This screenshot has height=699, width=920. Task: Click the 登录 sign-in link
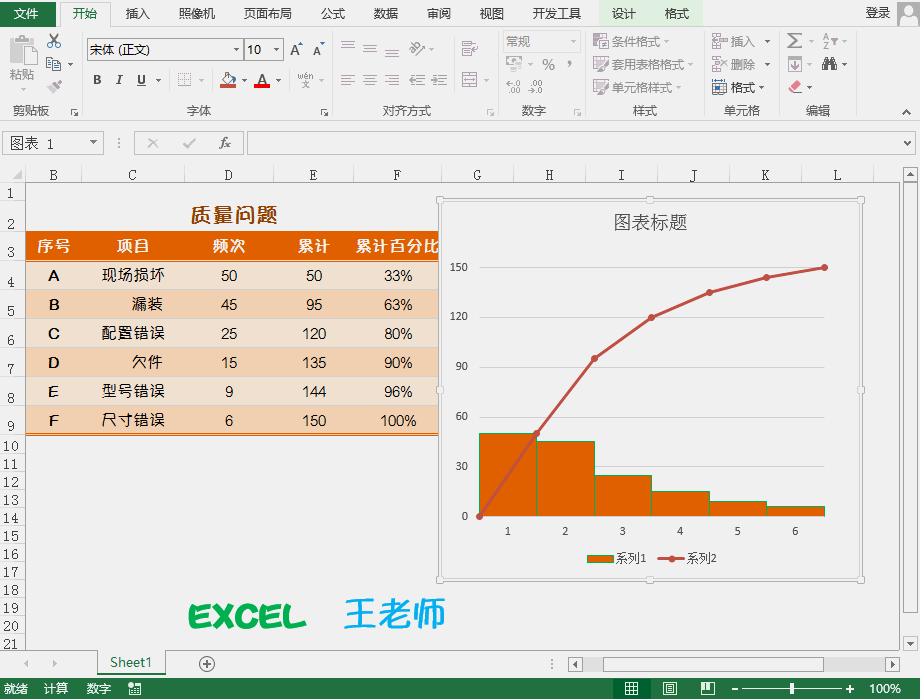point(878,13)
